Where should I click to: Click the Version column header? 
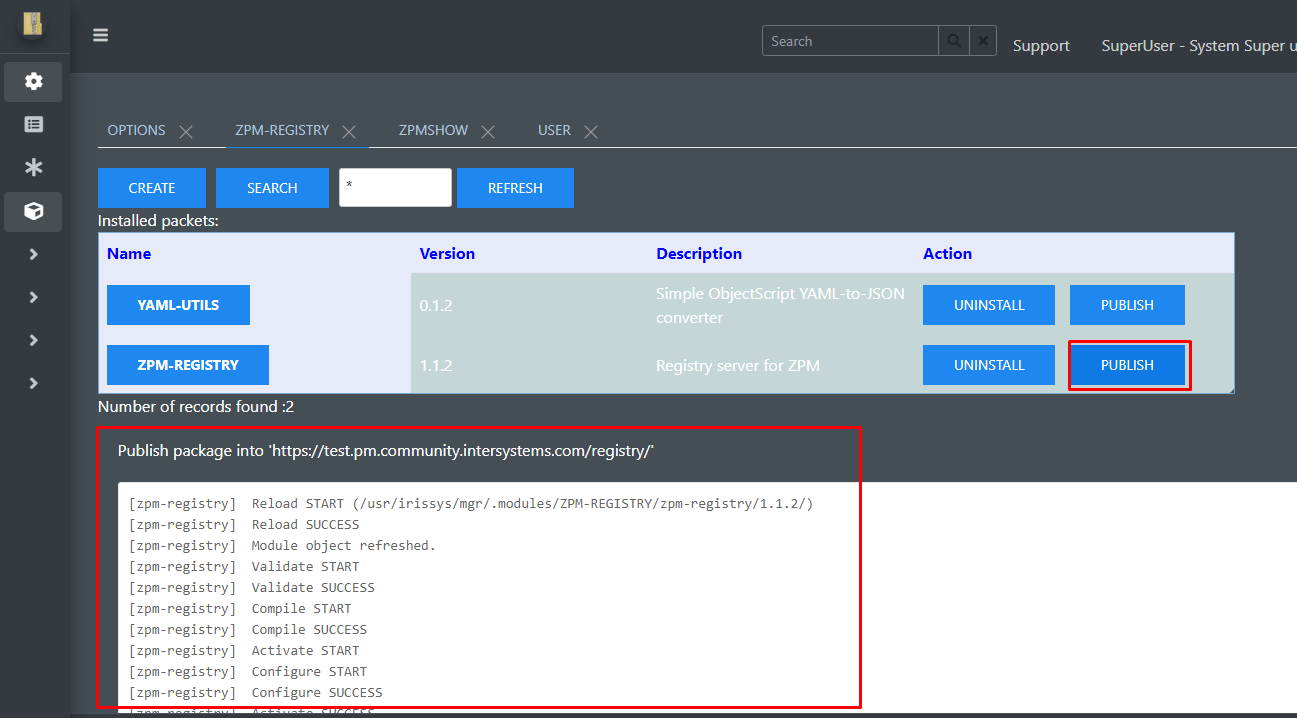point(447,254)
